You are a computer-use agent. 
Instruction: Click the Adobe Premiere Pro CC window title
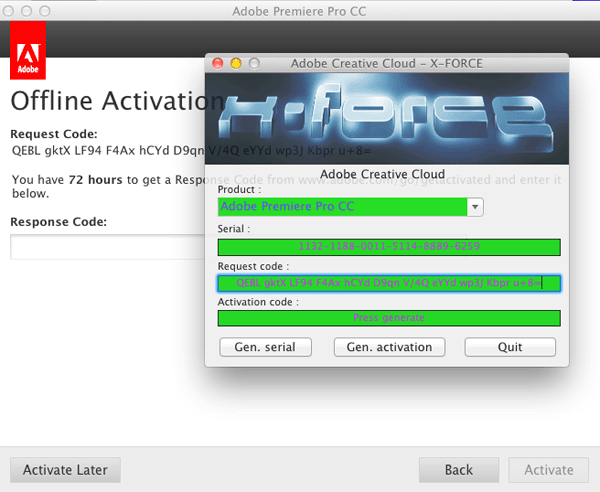tap(299, 11)
